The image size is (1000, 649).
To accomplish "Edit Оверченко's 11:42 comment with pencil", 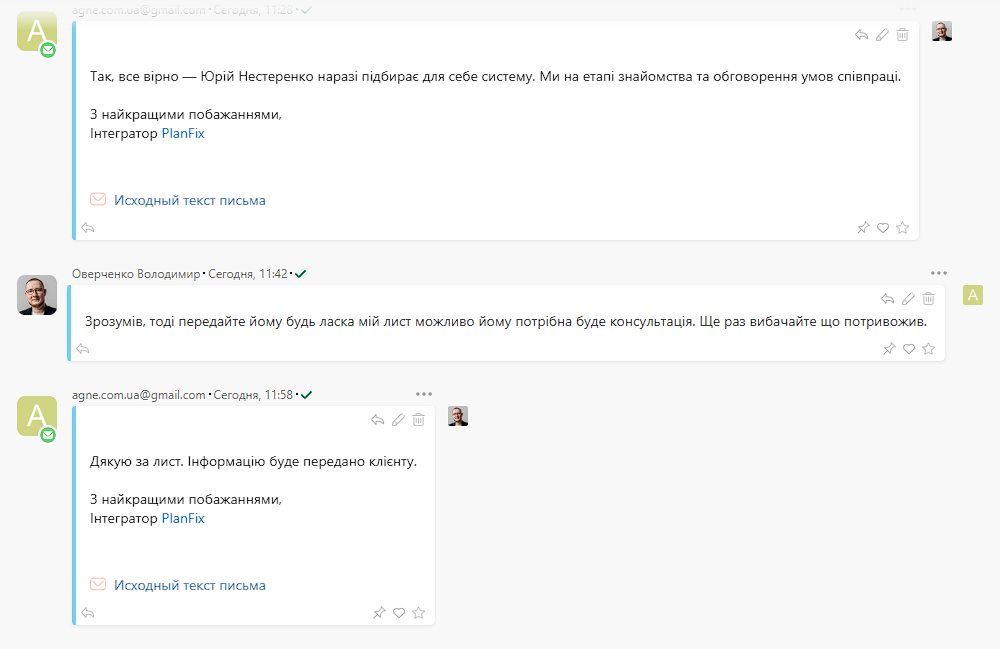I will [908, 298].
